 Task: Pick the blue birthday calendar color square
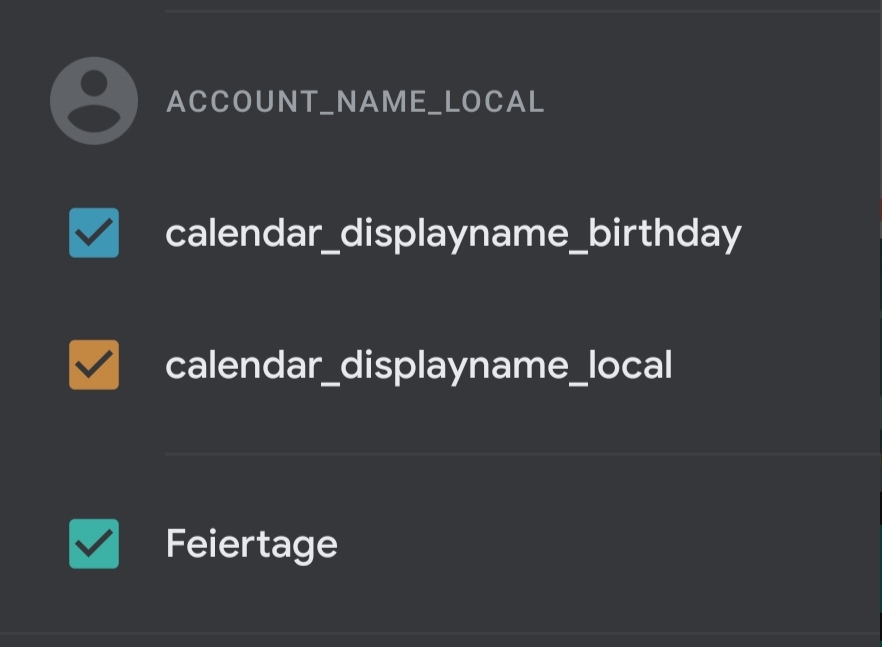tap(94, 233)
